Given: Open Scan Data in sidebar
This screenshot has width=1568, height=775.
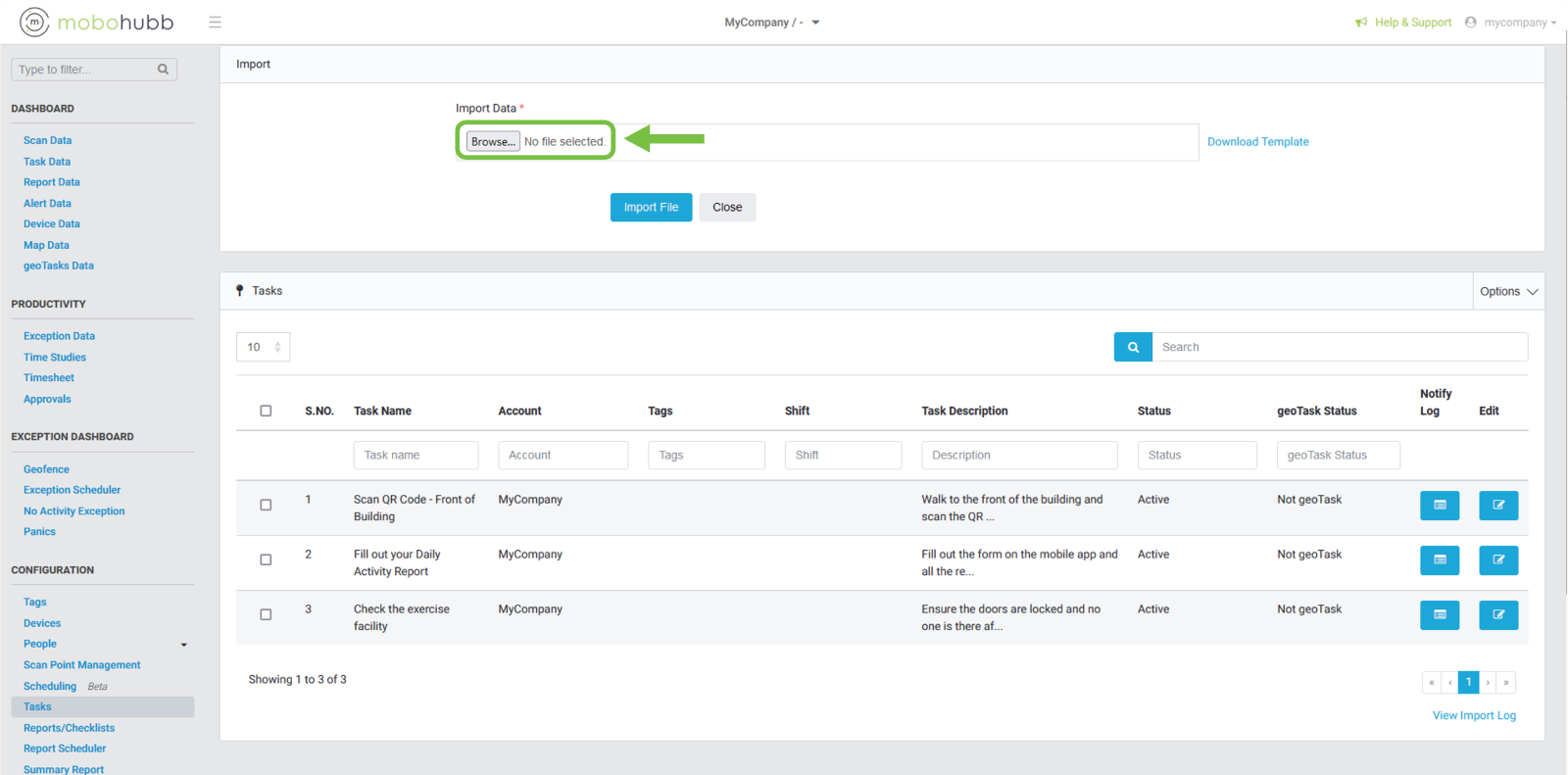Looking at the screenshot, I should pos(47,141).
